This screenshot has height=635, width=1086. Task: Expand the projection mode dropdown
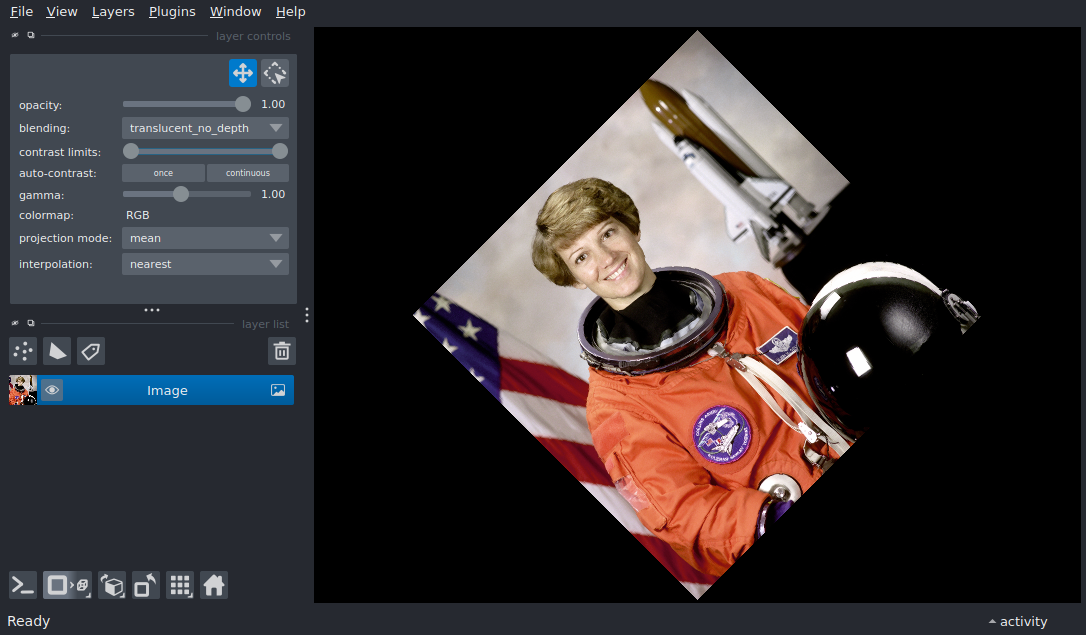[205, 238]
